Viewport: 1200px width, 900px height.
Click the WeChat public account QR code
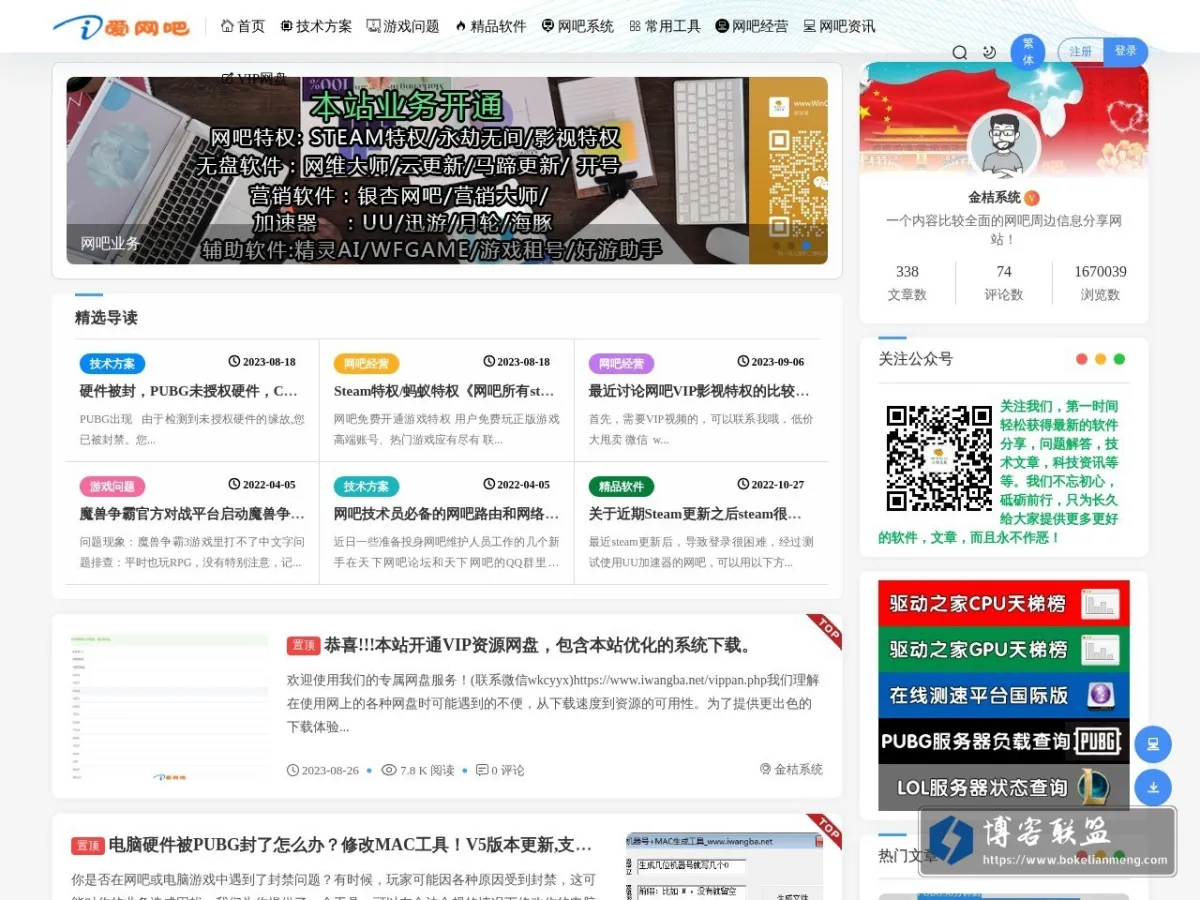point(939,457)
